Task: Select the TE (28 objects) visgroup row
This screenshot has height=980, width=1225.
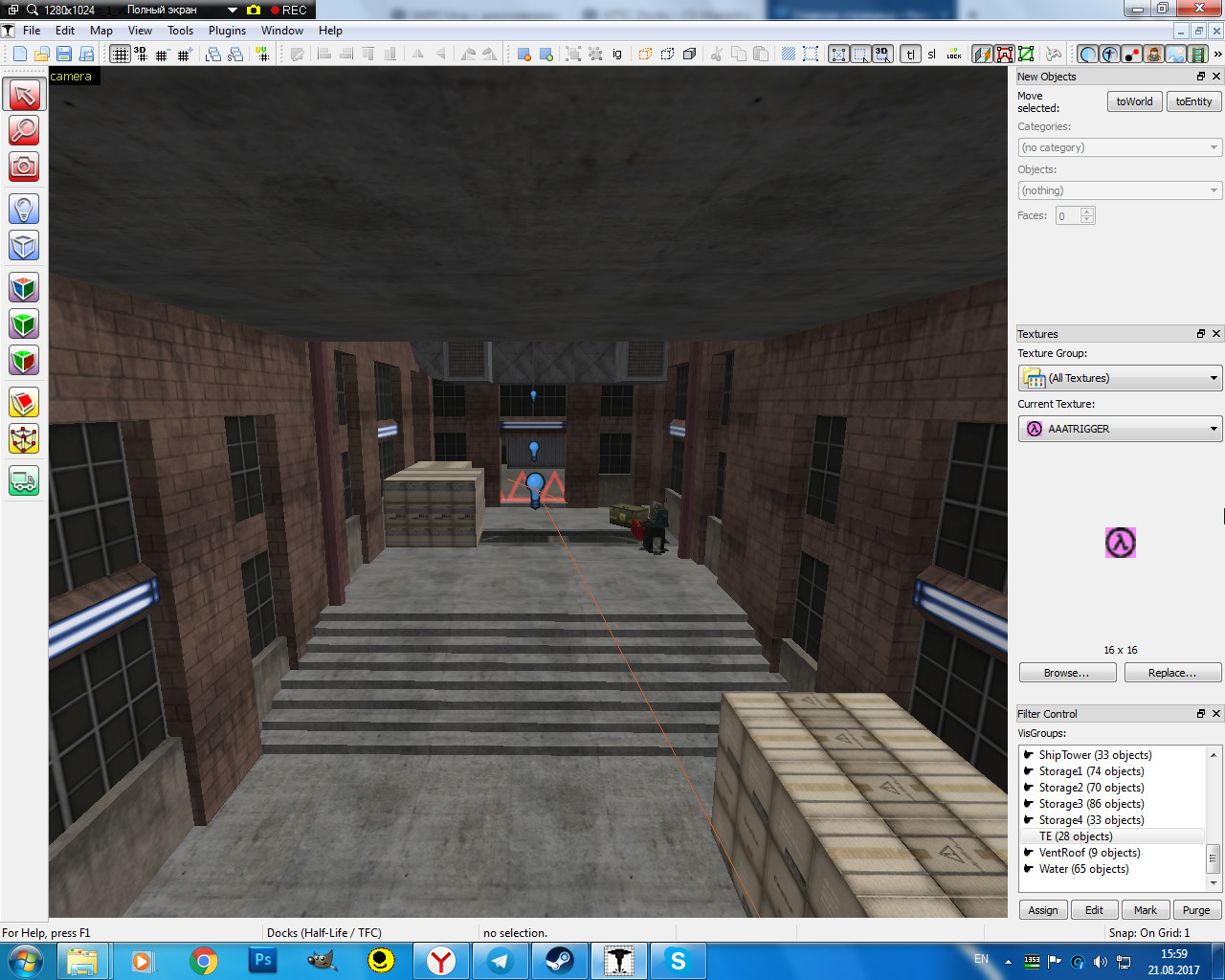Action: point(1114,835)
